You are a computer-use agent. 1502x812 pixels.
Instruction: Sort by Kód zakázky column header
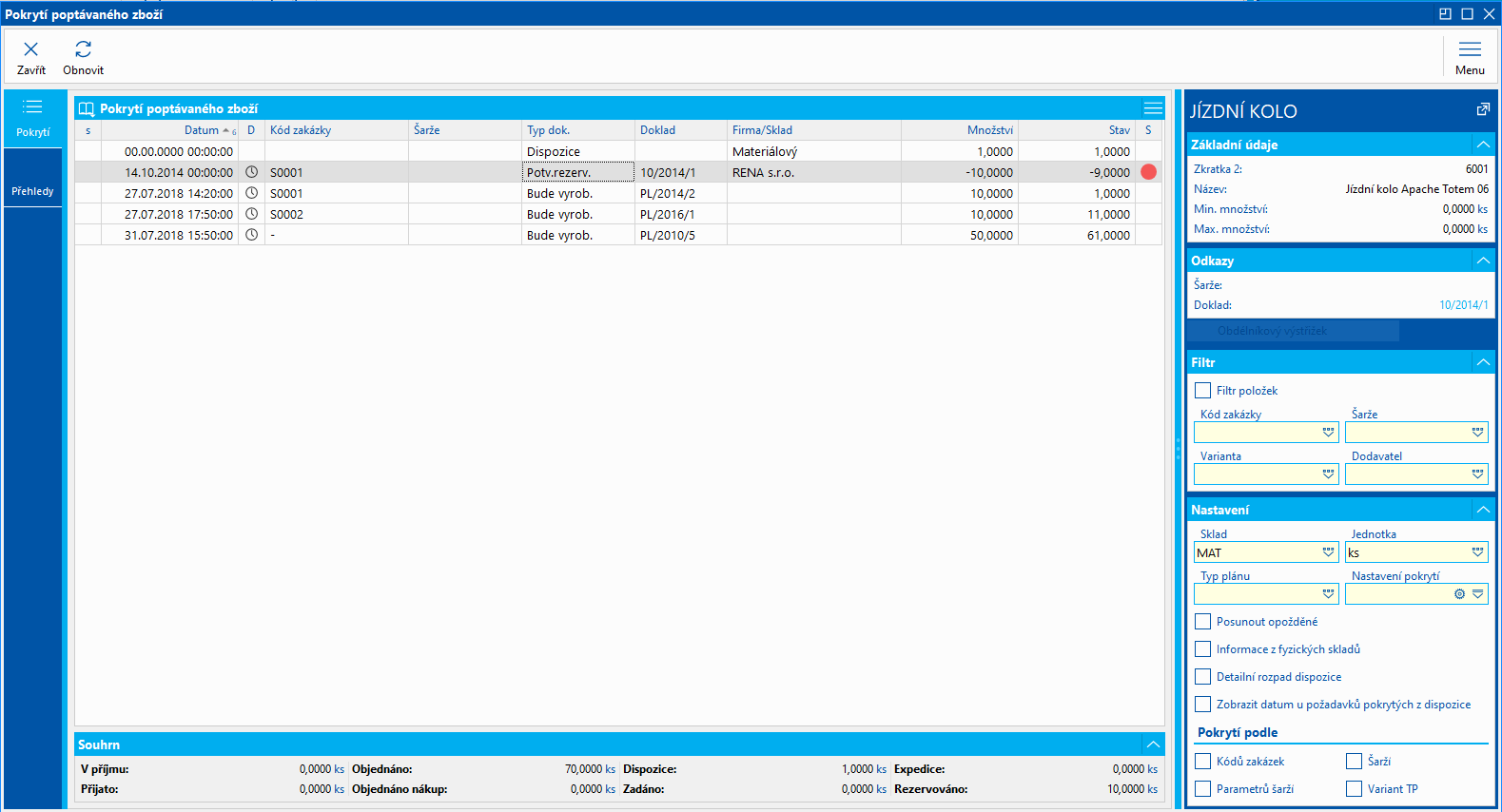point(337,130)
